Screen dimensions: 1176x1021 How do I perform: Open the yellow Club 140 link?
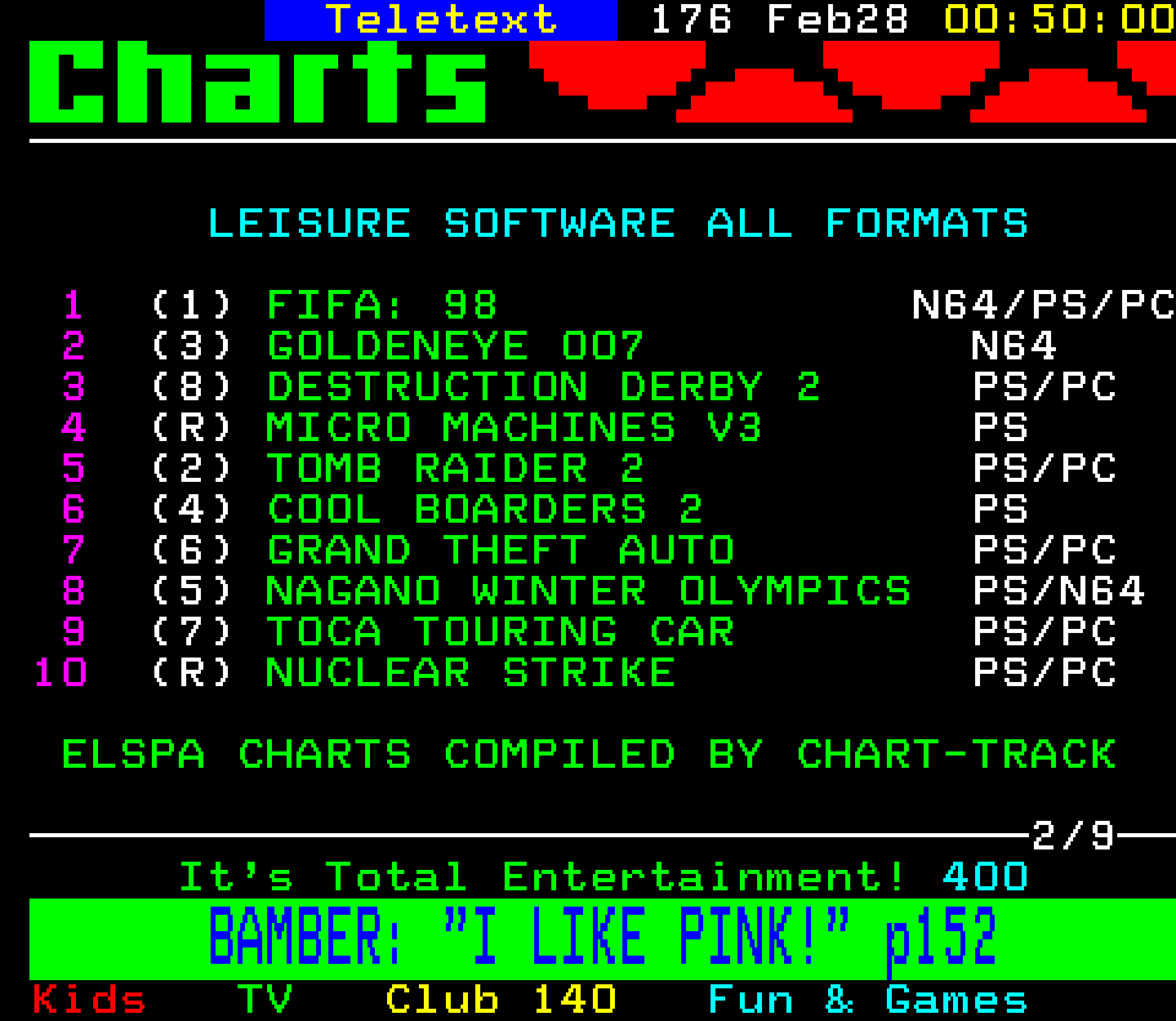(501, 1000)
